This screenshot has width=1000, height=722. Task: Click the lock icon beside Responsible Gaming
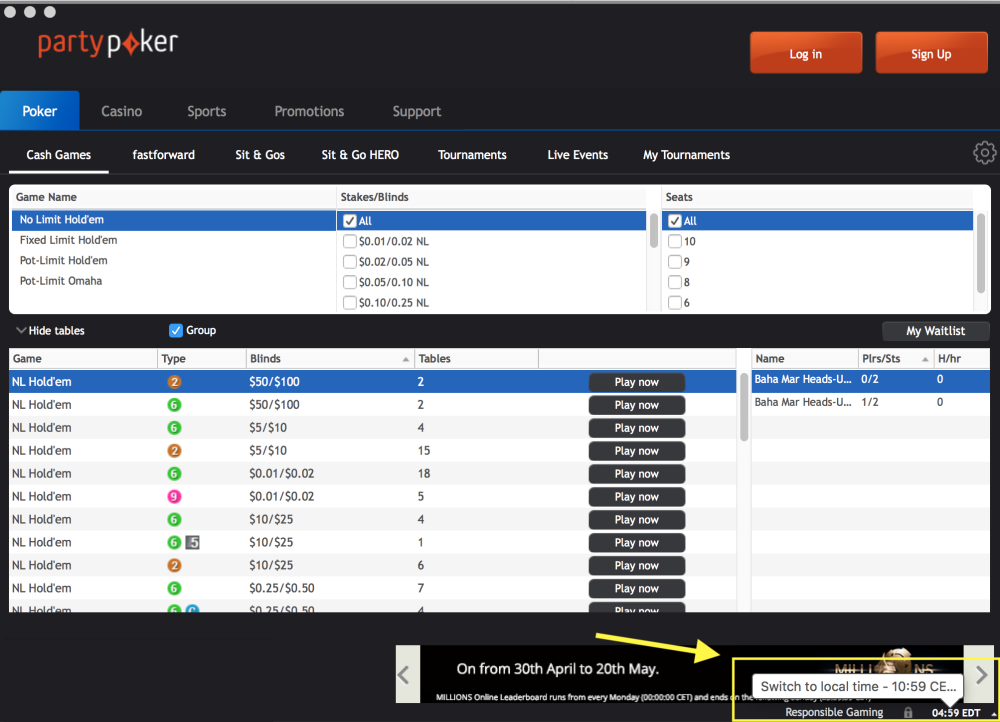click(908, 712)
